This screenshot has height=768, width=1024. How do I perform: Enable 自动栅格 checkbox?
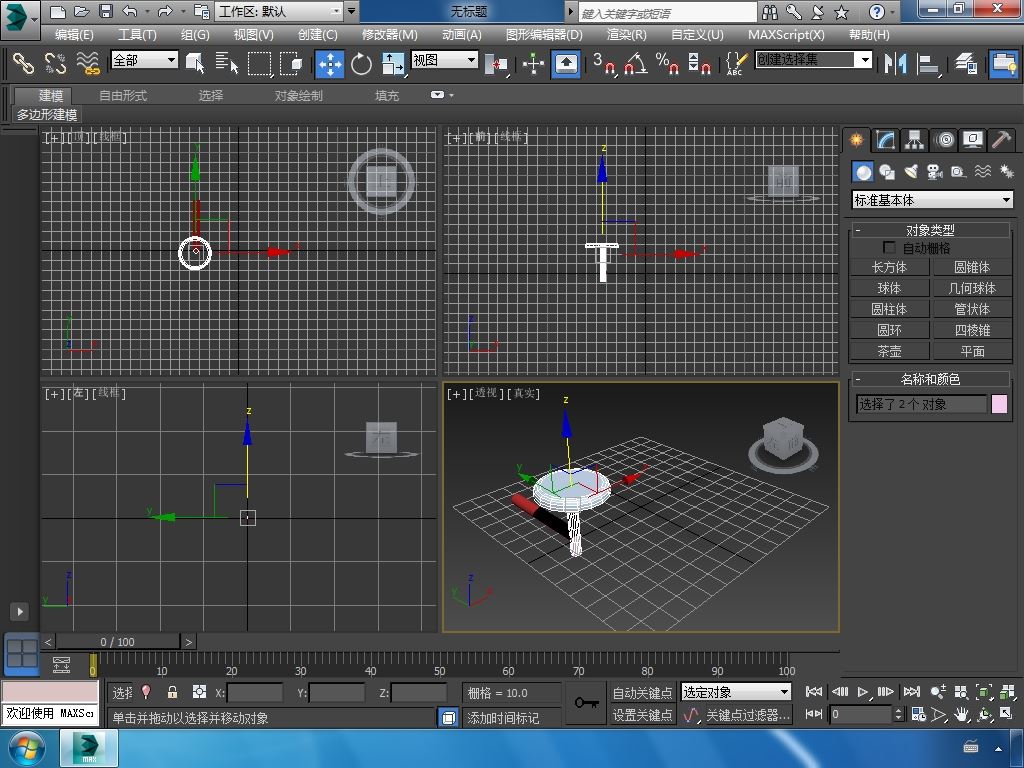(x=889, y=247)
